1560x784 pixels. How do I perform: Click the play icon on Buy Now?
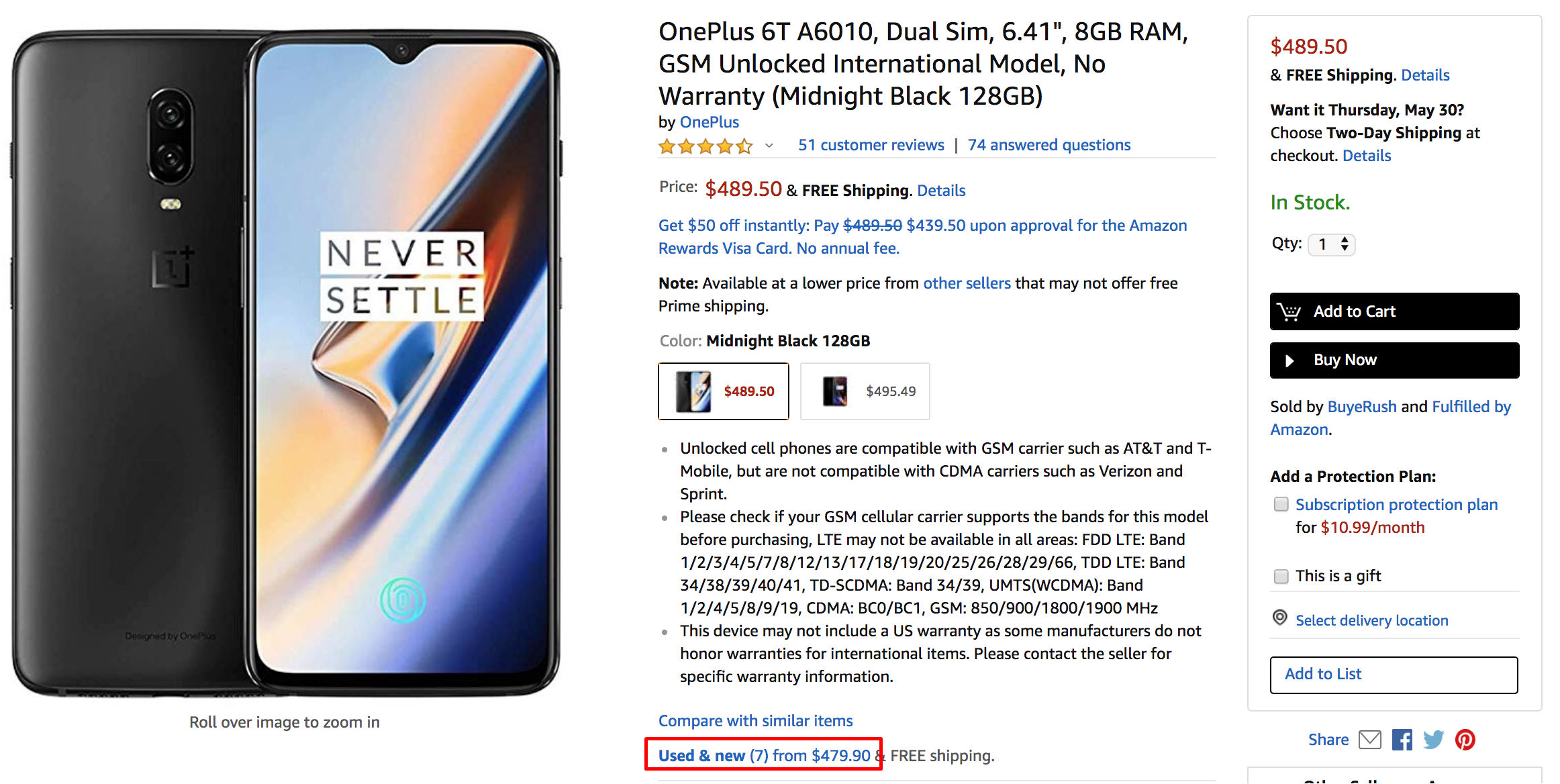[1291, 360]
